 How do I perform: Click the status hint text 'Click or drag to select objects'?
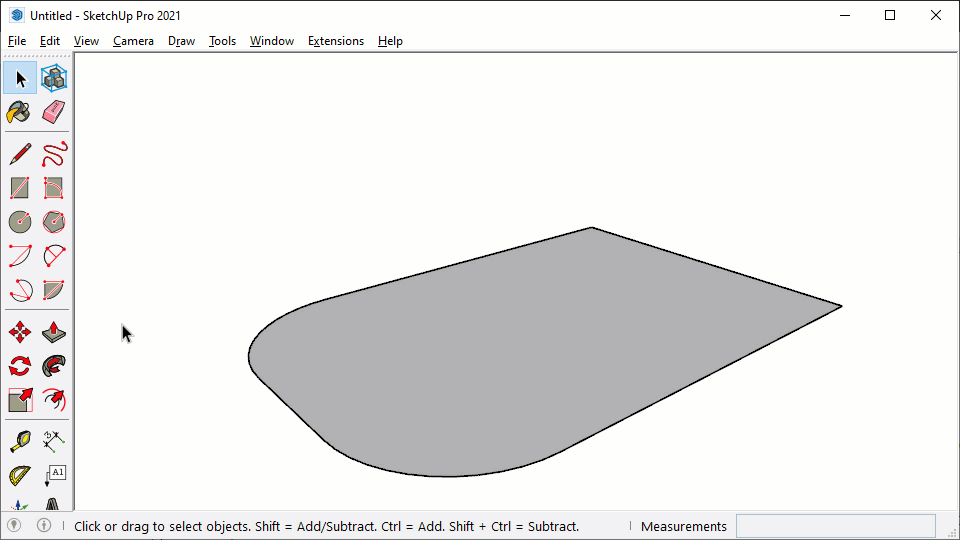click(163, 527)
